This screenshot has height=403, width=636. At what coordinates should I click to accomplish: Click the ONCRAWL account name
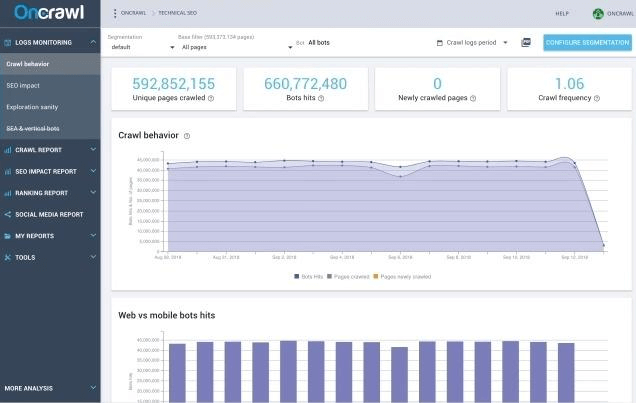620,14
